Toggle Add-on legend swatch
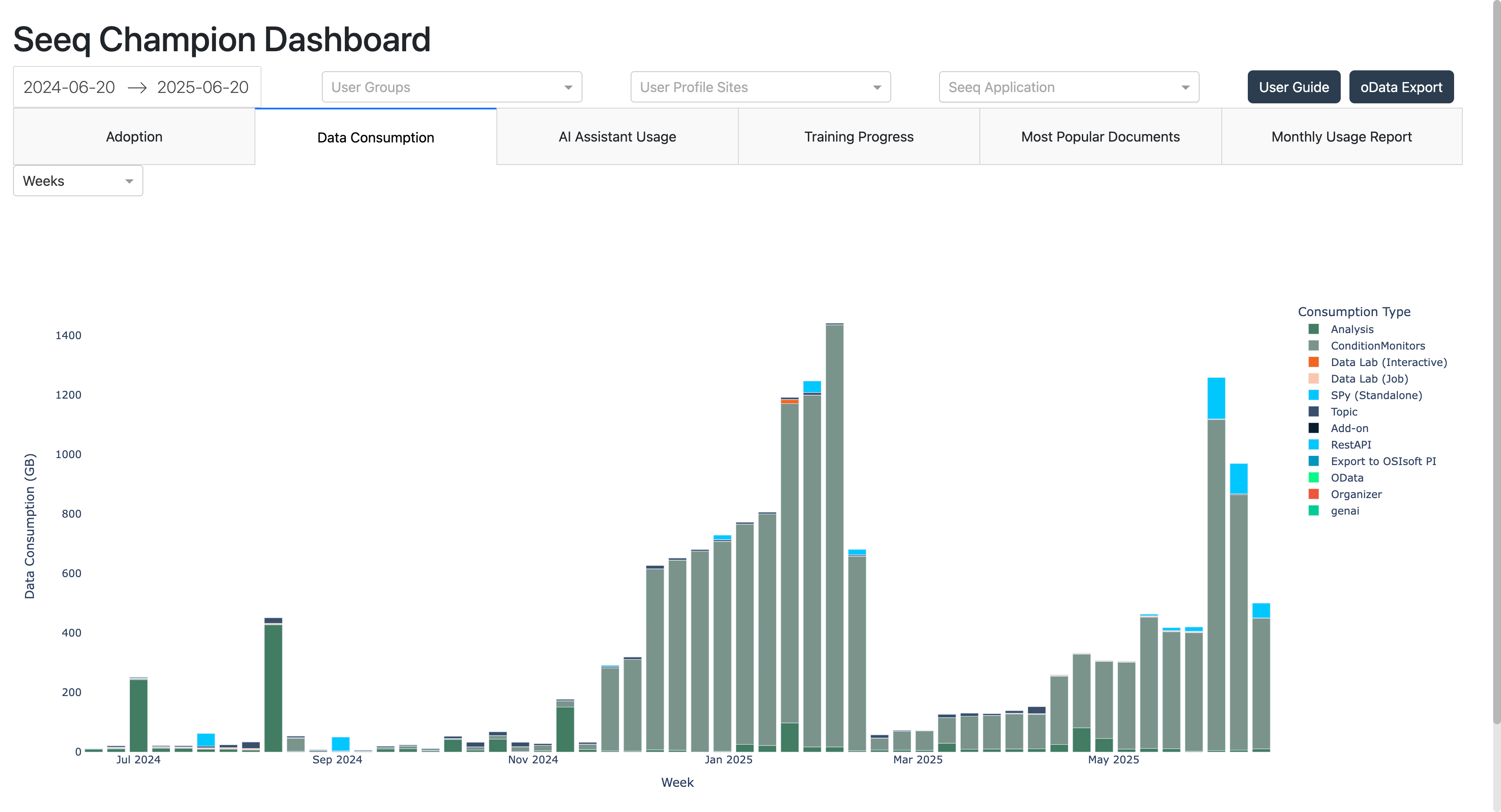 (x=1313, y=428)
